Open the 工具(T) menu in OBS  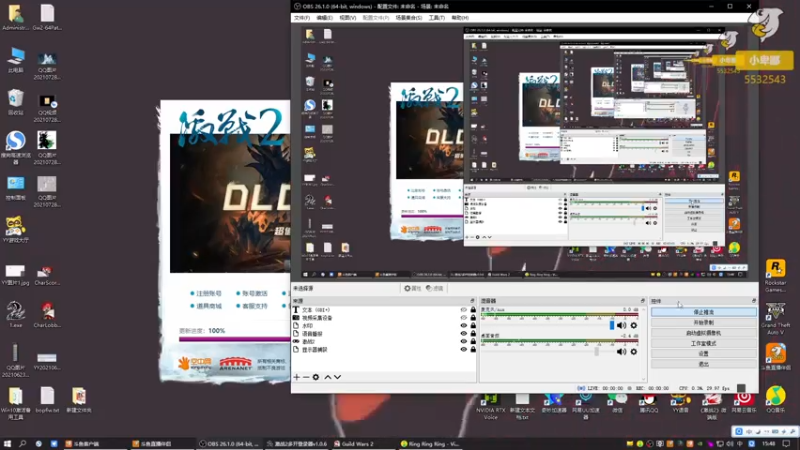[x=437, y=18]
